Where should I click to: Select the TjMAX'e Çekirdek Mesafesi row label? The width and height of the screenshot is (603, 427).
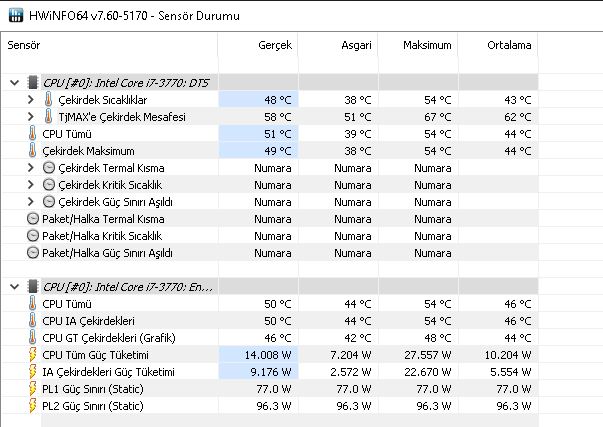tap(122, 117)
